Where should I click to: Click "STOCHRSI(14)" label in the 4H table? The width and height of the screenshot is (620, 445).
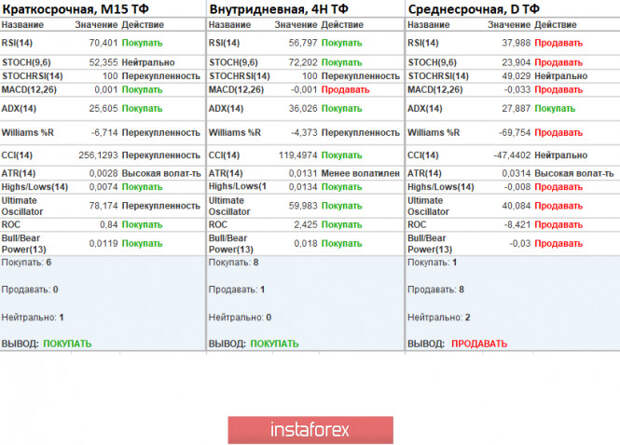pyautogui.click(x=239, y=76)
